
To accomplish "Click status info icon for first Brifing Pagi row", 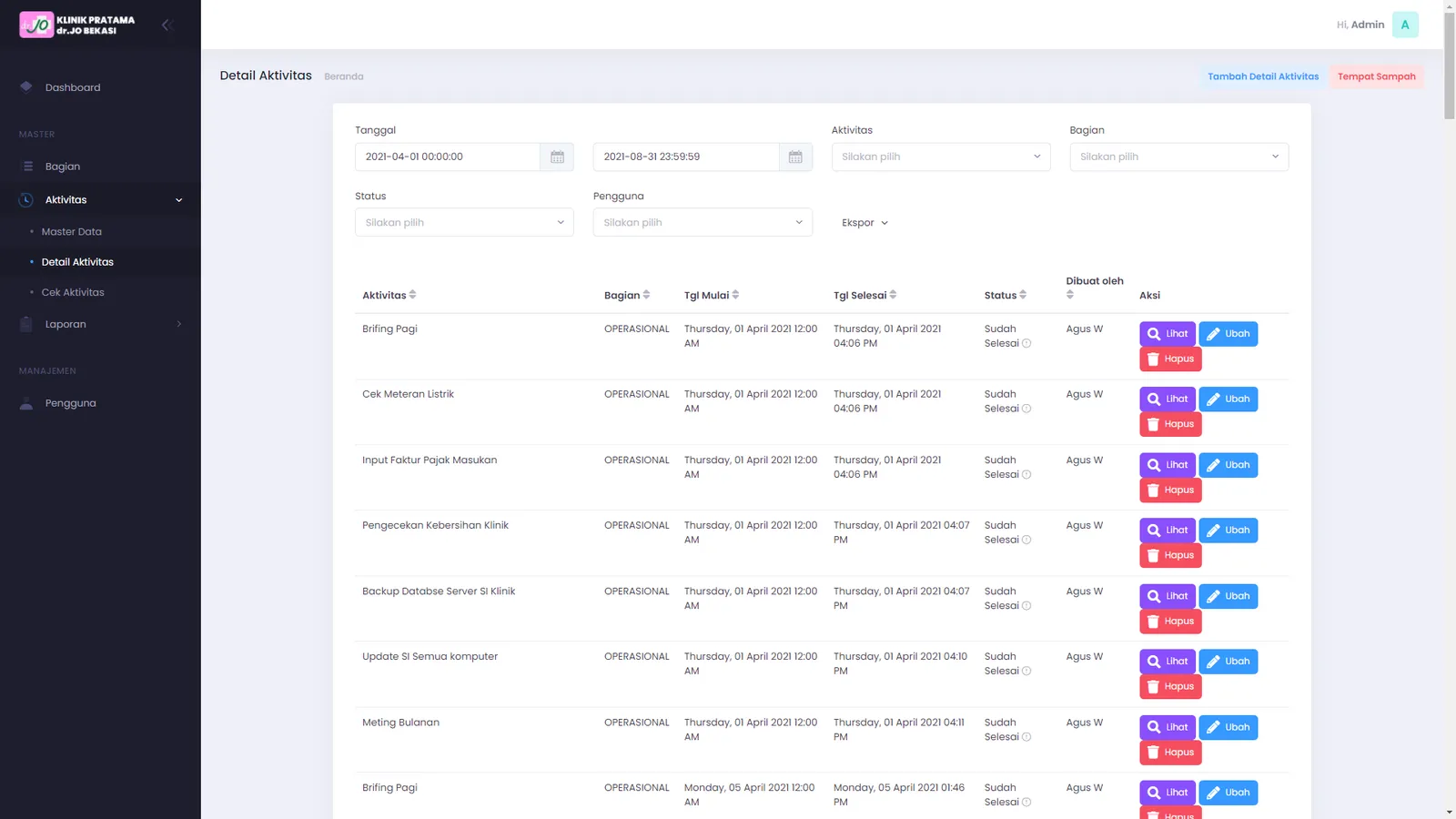I will coord(1026,343).
